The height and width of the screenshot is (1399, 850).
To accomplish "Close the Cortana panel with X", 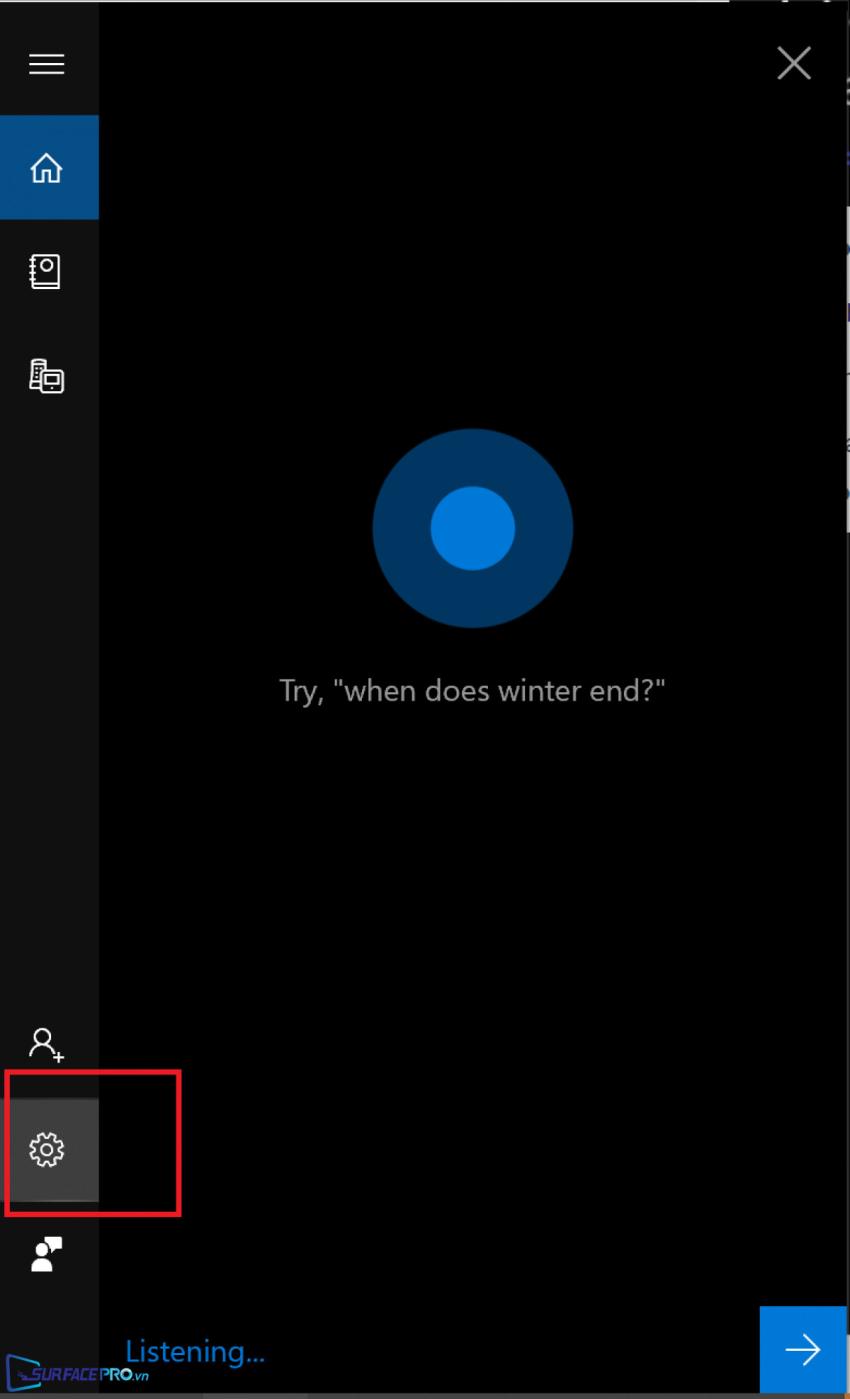I will click(794, 64).
